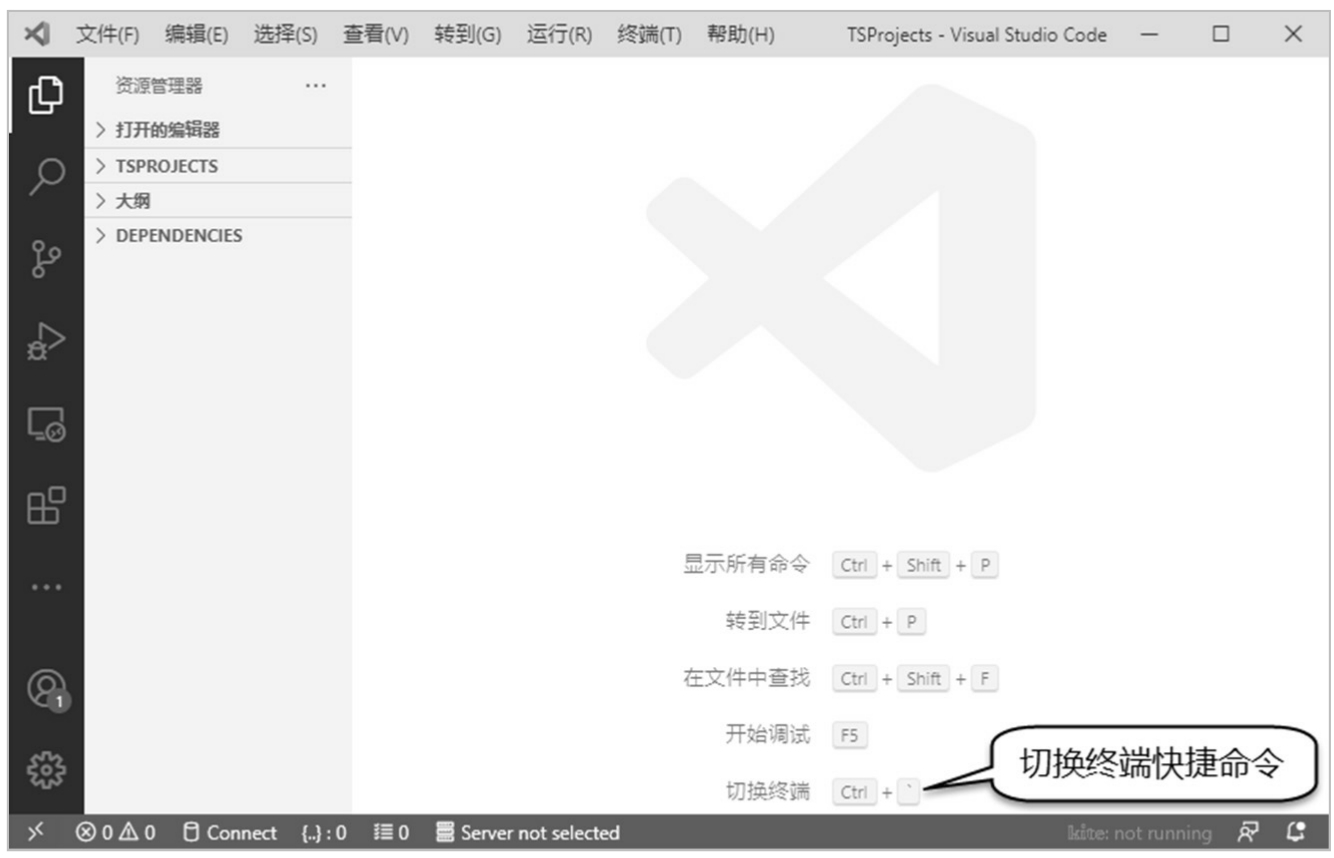
Task: Open the Explorer view in activity bar
Action: pyautogui.click(x=45, y=95)
